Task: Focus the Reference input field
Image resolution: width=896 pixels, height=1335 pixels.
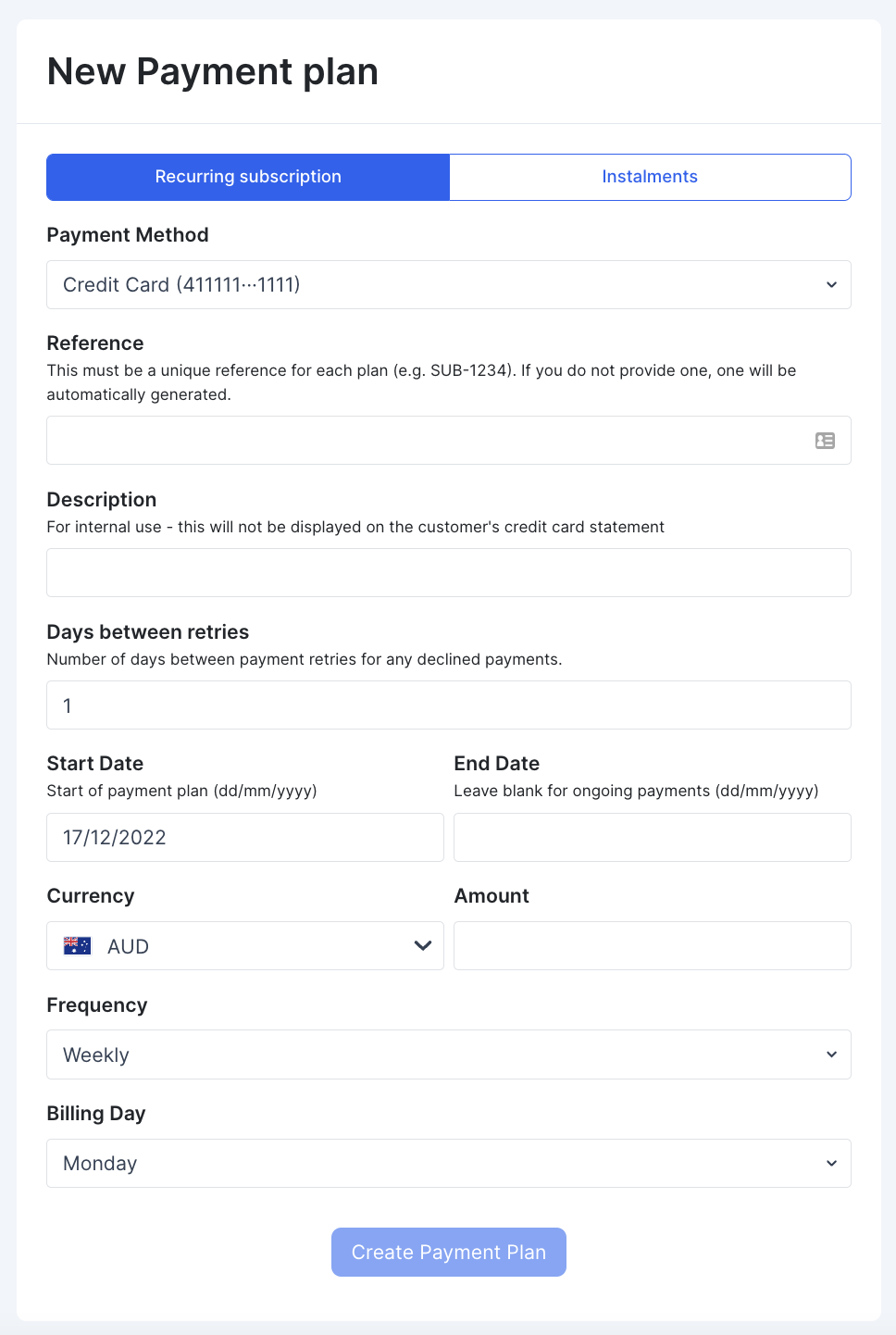Action: 449,440
